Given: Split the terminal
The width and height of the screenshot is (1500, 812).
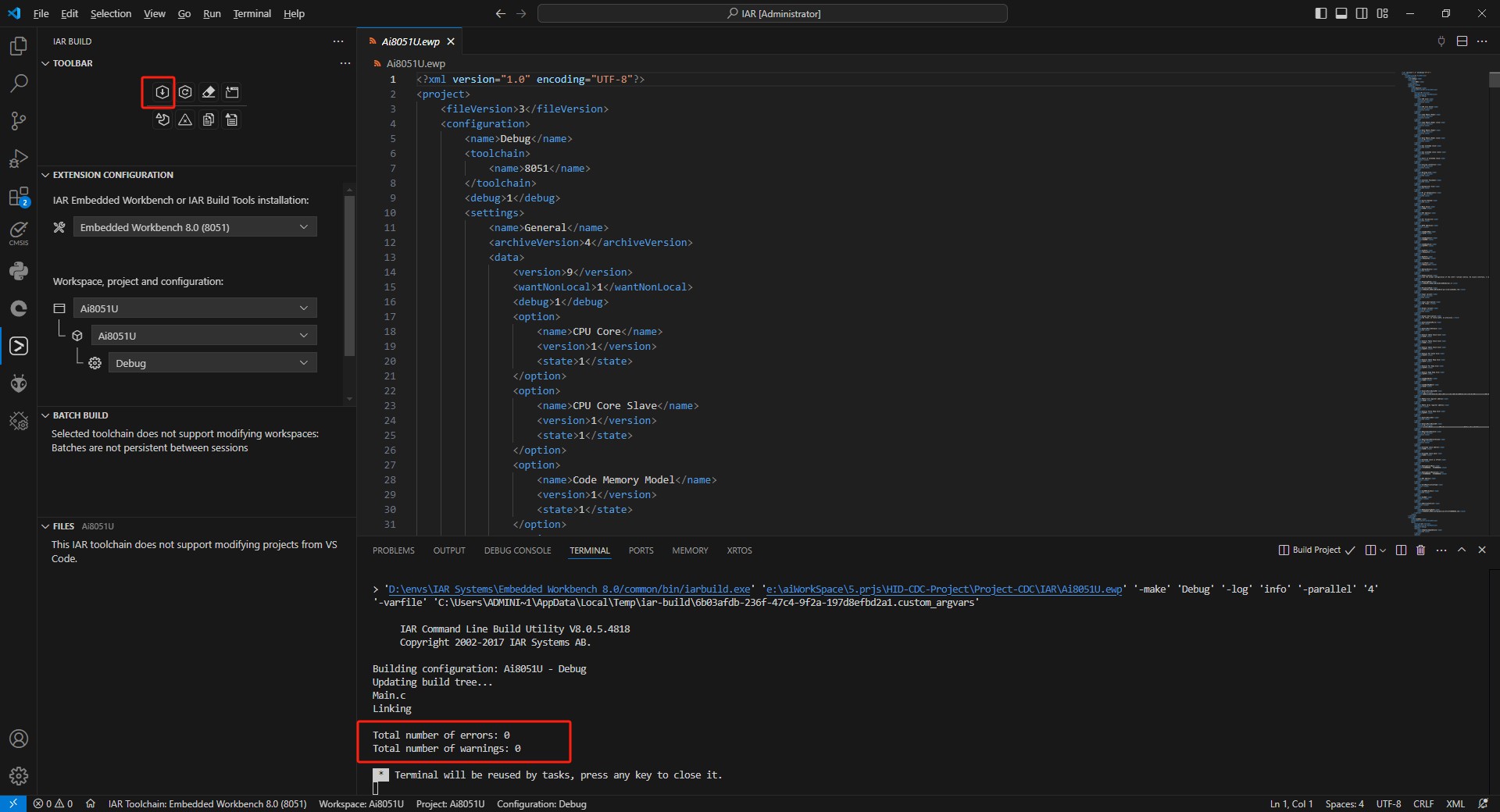Looking at the screenshot, I should point(1401,550).
